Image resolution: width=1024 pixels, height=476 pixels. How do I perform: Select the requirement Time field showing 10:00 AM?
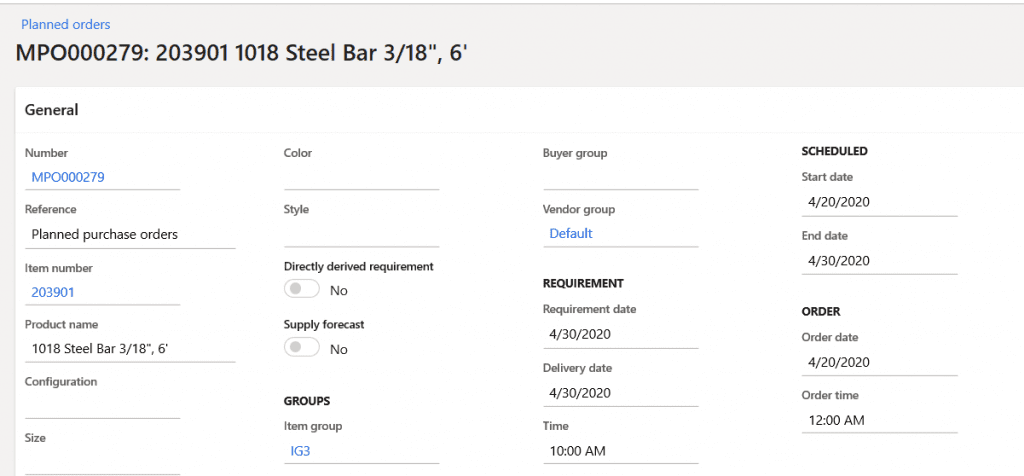(620, 451)
